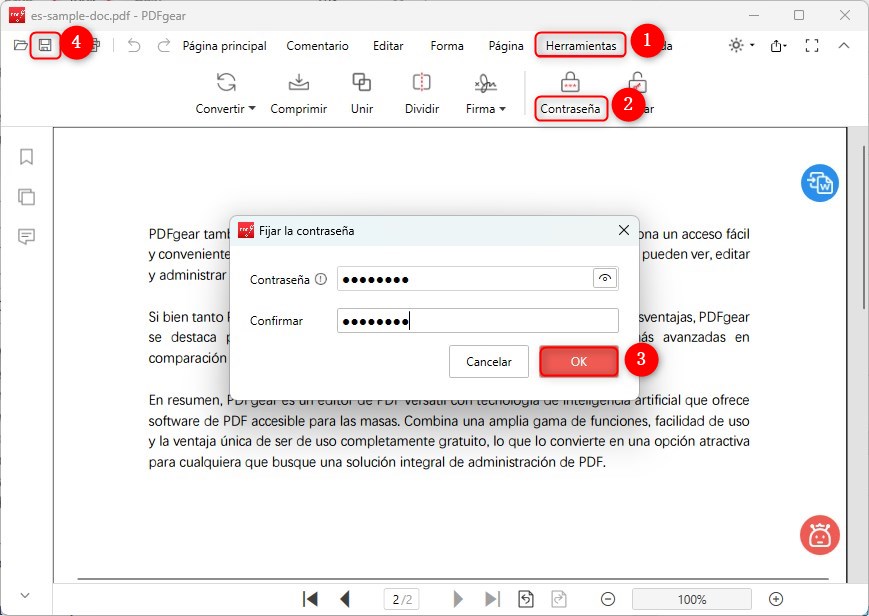Open the Firma signature dropdown
The width and height of the screenshot is (869, 616).
(x=485, y=93)
